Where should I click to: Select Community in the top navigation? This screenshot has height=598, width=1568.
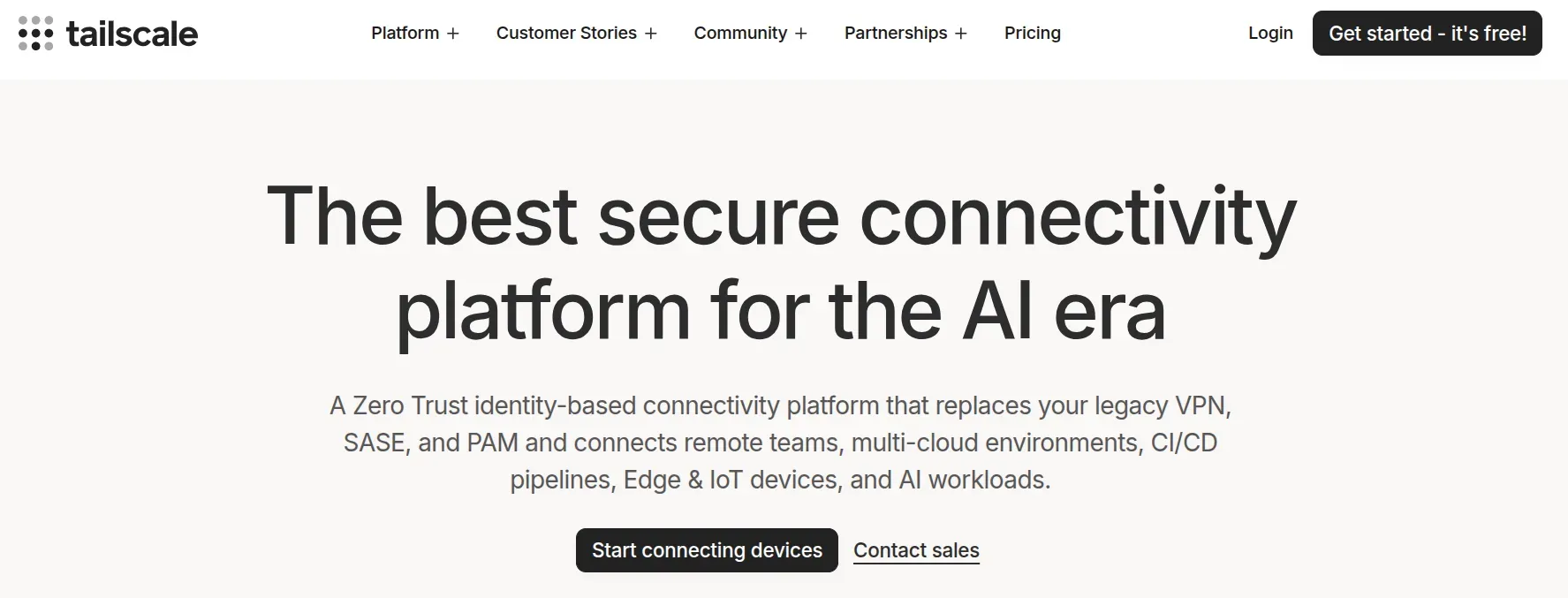[741, 34]
